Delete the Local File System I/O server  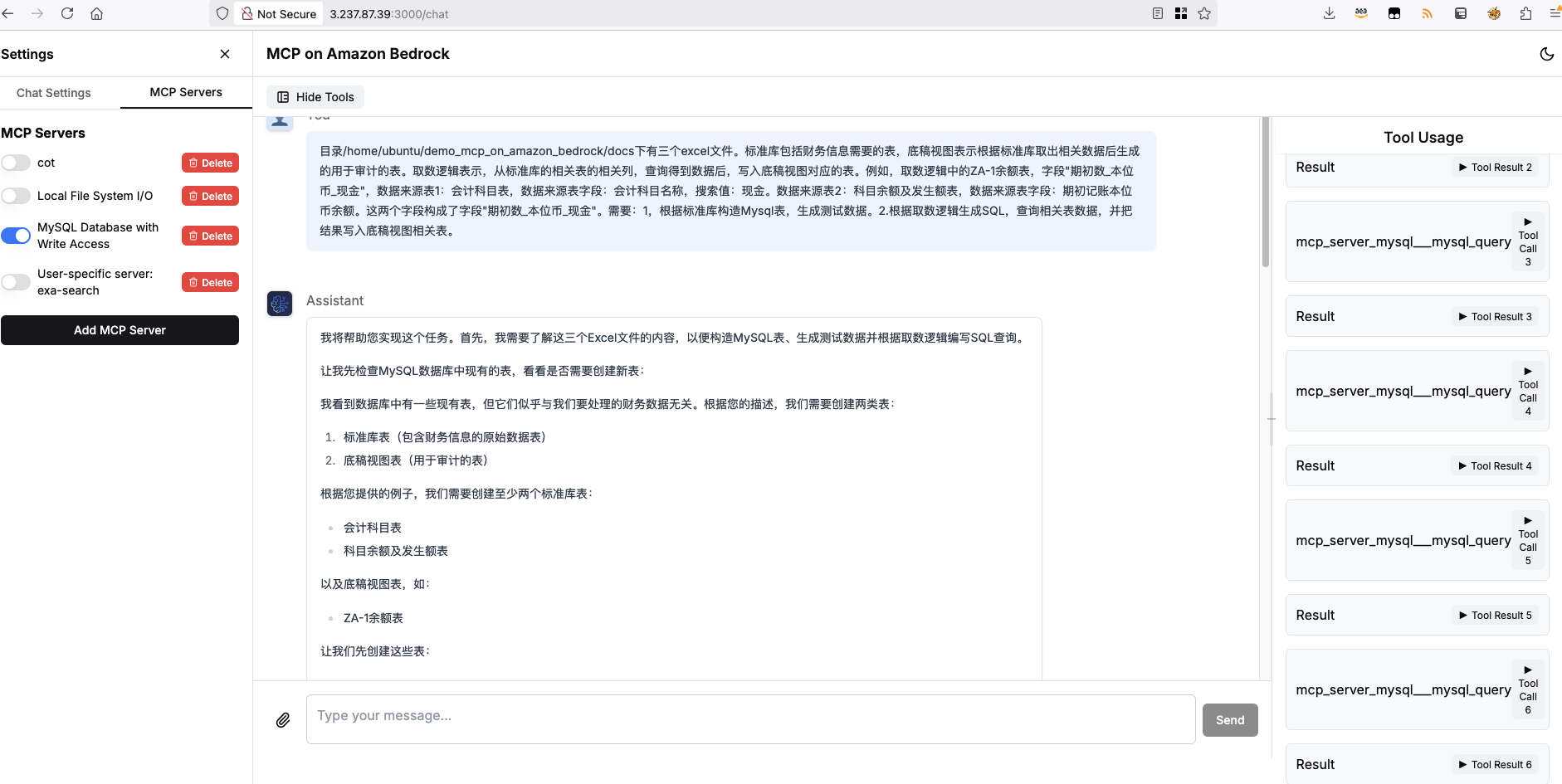(x=210, y=196)
